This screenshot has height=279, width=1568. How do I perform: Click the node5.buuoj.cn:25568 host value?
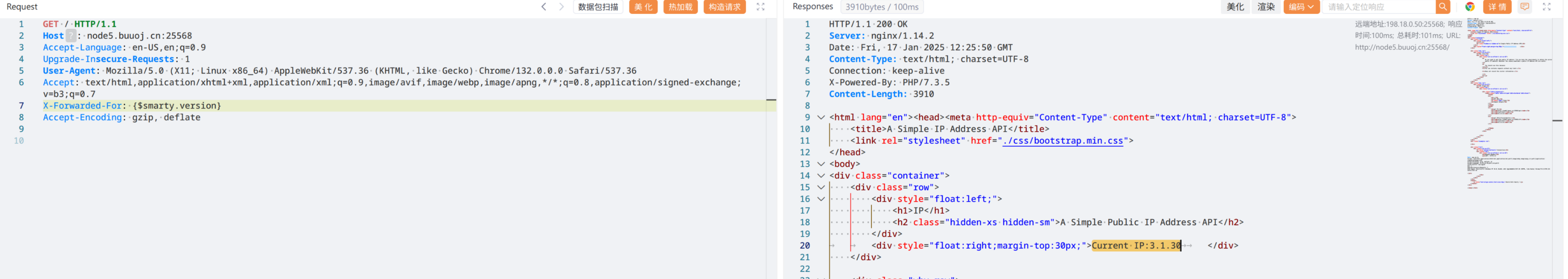(x=139, y=36)
